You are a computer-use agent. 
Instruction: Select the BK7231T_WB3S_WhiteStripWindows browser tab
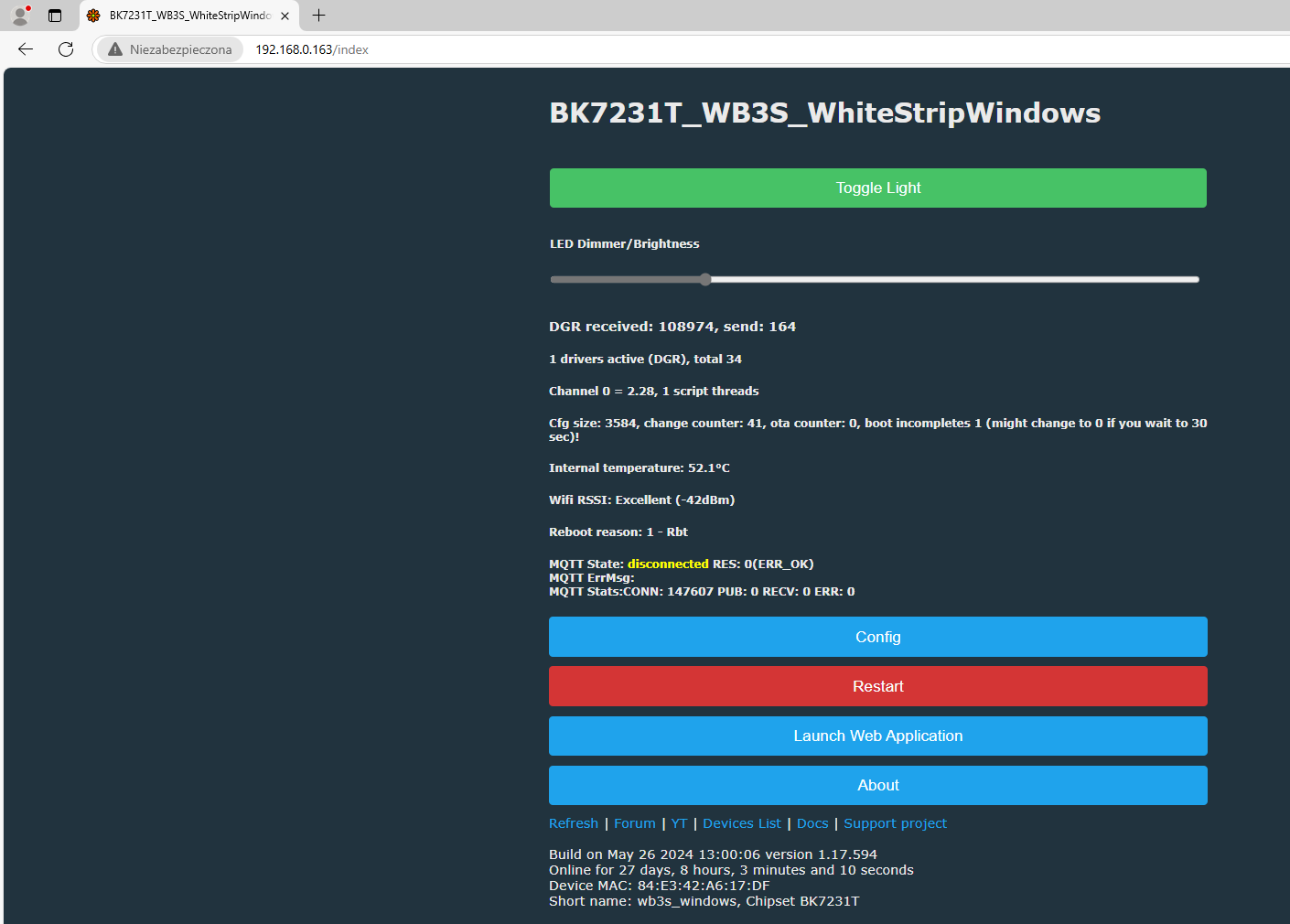point(189,16)
